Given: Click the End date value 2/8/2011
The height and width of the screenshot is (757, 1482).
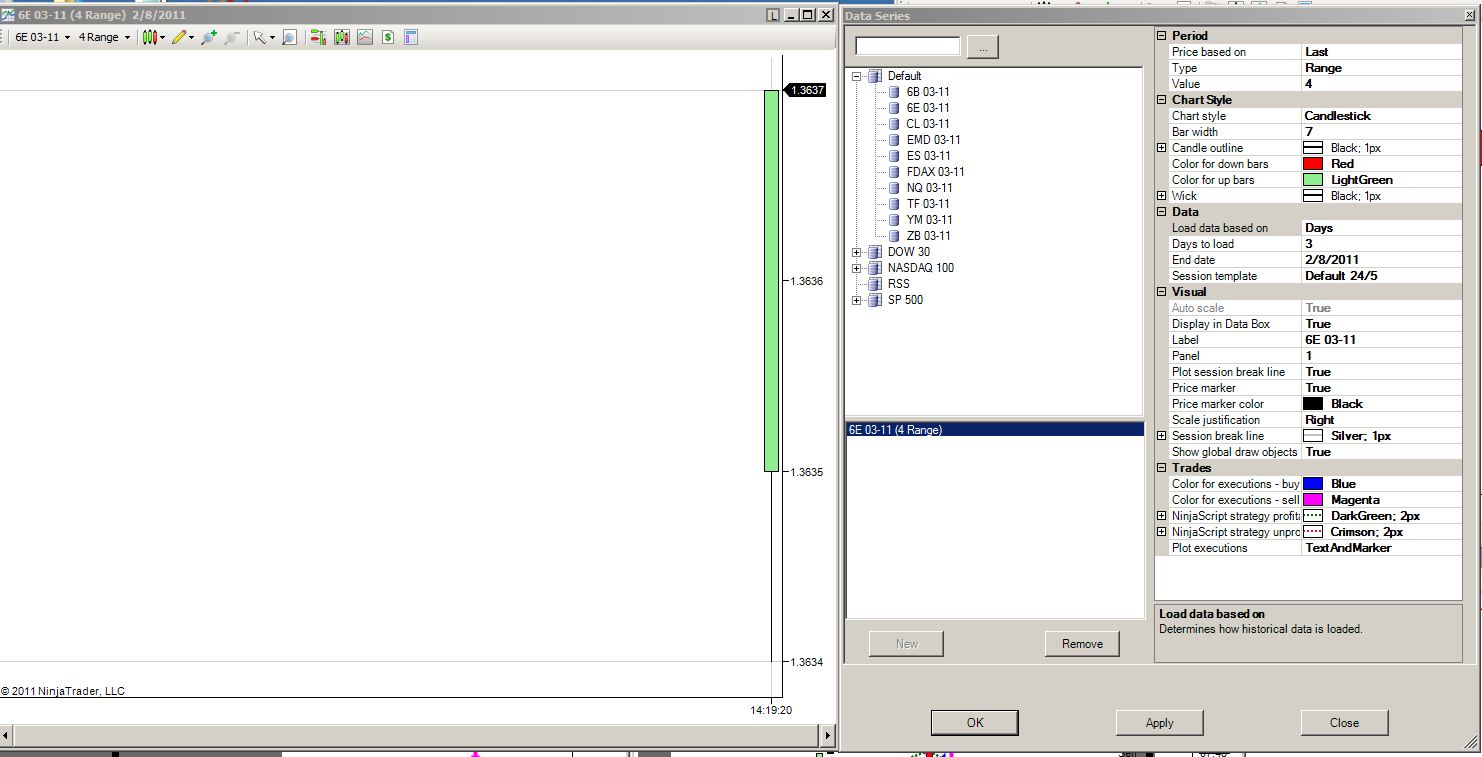Looking at the screenshot, I should [1381, 260].
